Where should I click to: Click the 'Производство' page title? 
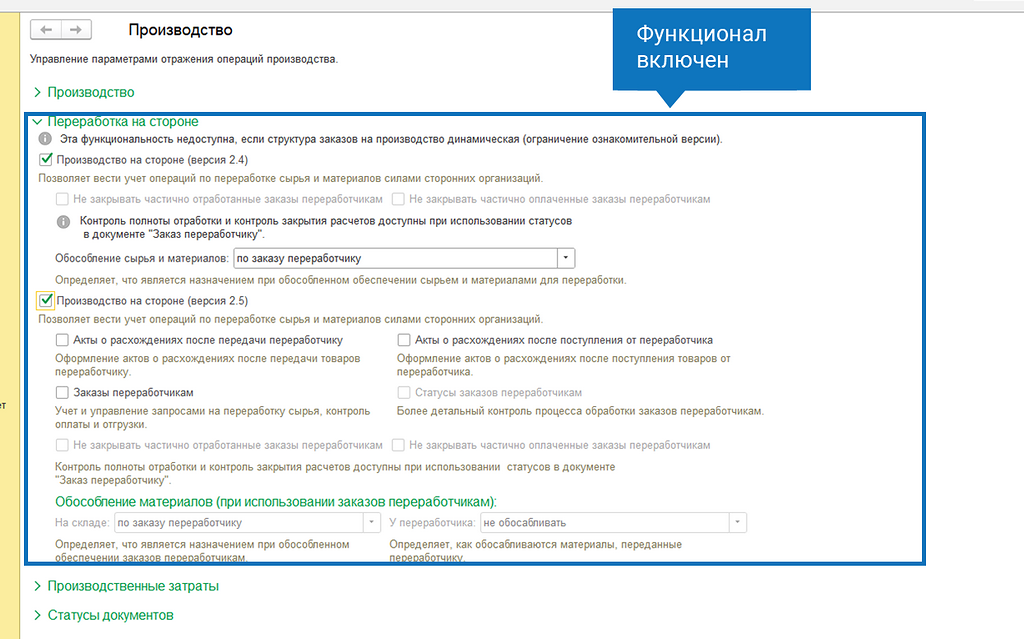pyautogui.click(x=180, y=30)
